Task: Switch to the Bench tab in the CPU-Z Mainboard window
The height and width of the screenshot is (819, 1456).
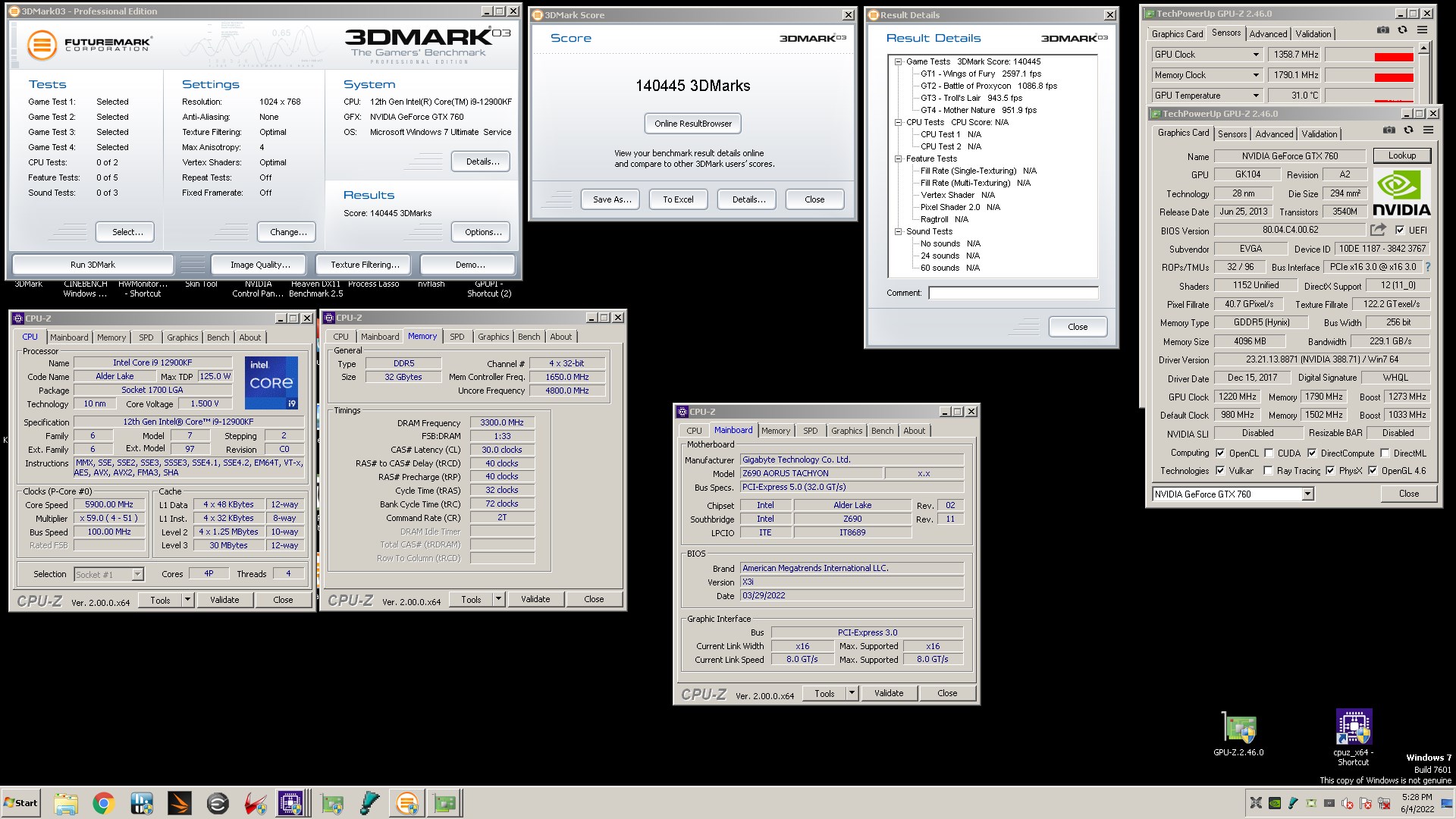Action: pyautogui.click(x=882, y=431)
